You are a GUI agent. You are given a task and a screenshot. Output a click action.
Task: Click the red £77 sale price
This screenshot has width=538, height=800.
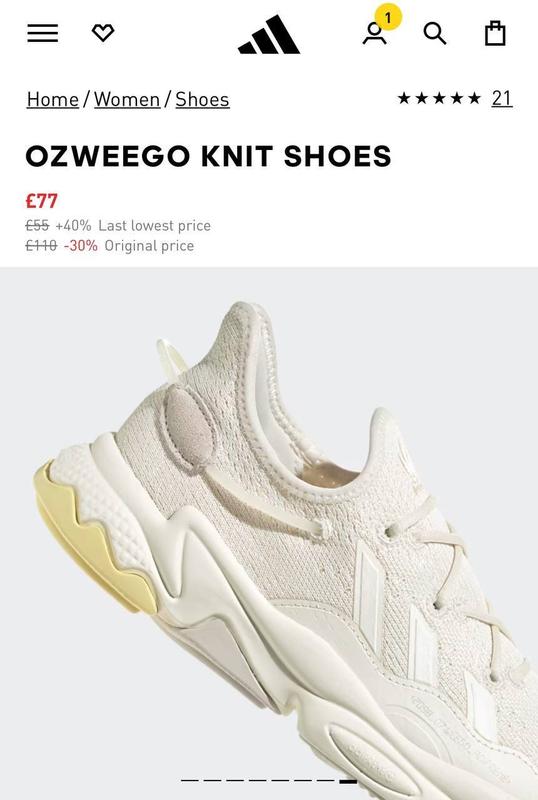click(x=41, y=201)
